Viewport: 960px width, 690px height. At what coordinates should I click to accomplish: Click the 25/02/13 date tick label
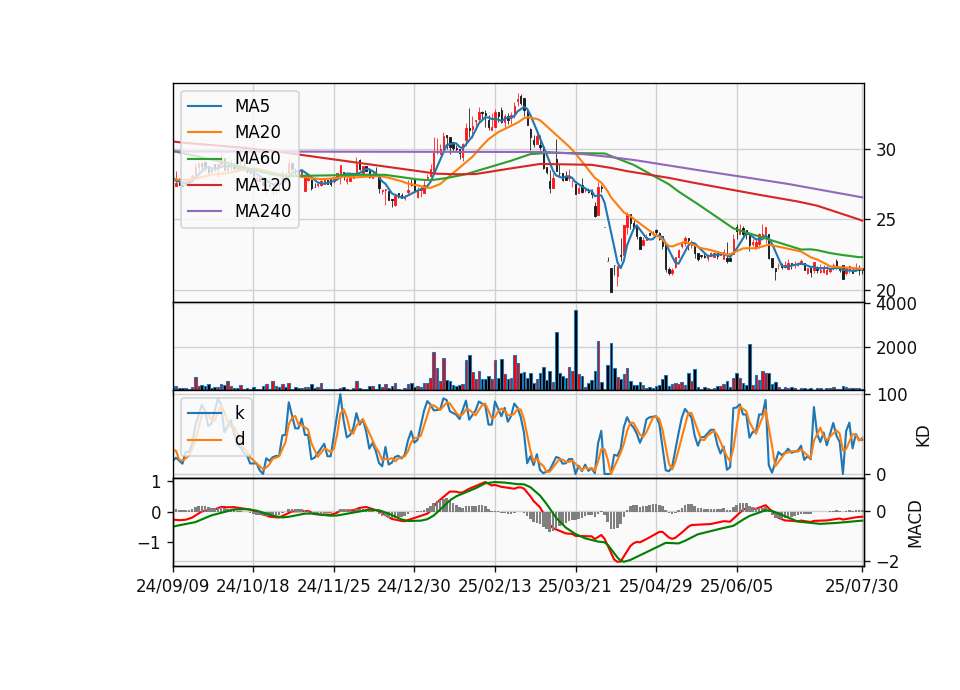pyautogui.click(x=495, y=586)
